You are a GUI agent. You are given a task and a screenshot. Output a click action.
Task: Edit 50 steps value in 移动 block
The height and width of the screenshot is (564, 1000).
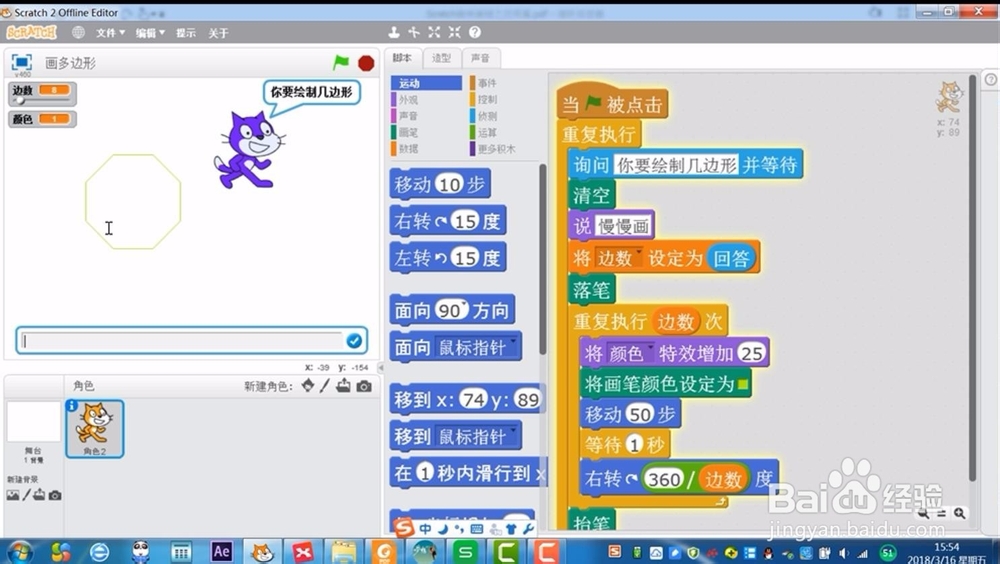point(640,414)
